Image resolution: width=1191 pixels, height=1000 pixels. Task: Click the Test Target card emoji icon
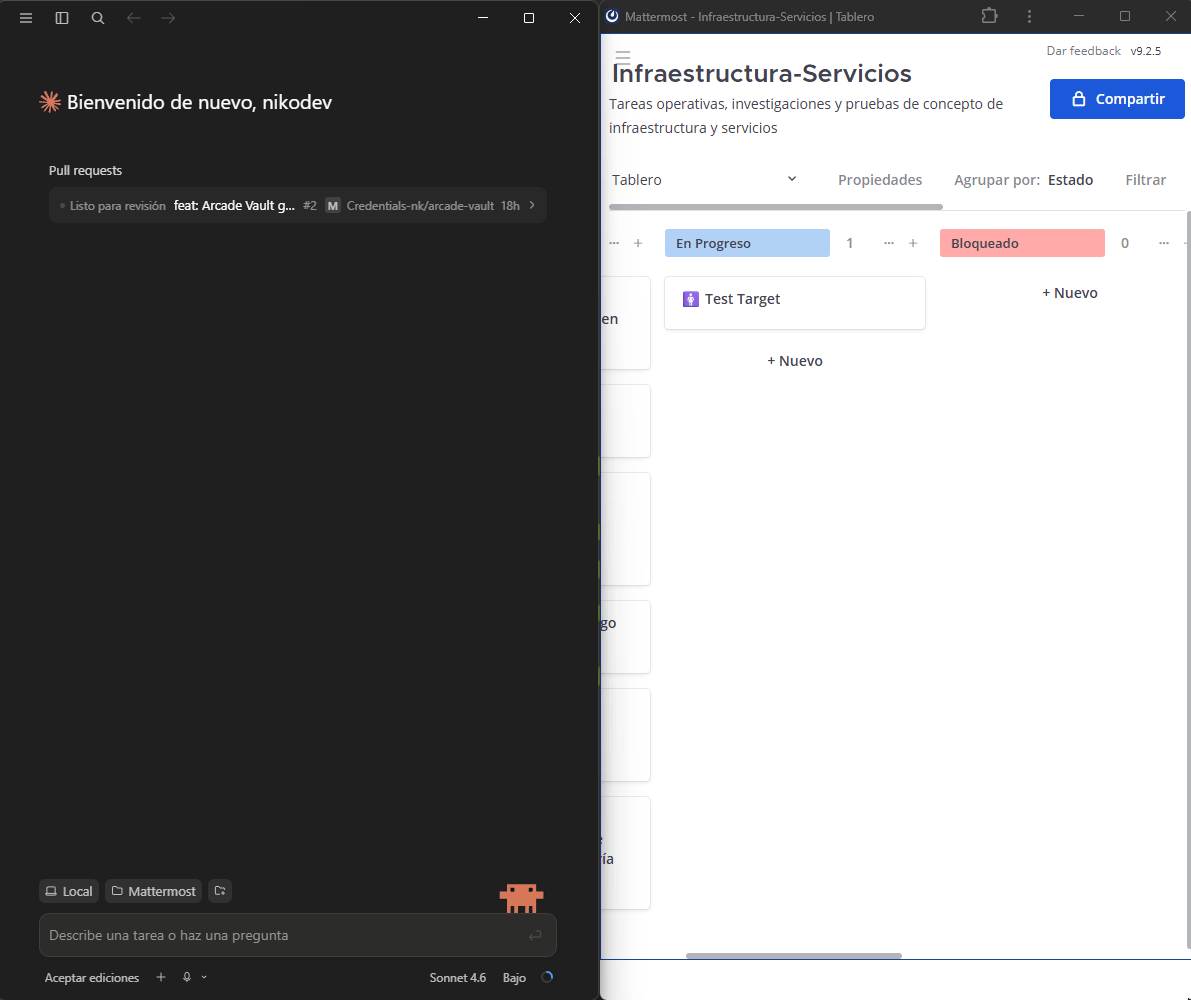click(x=690, y=299)
